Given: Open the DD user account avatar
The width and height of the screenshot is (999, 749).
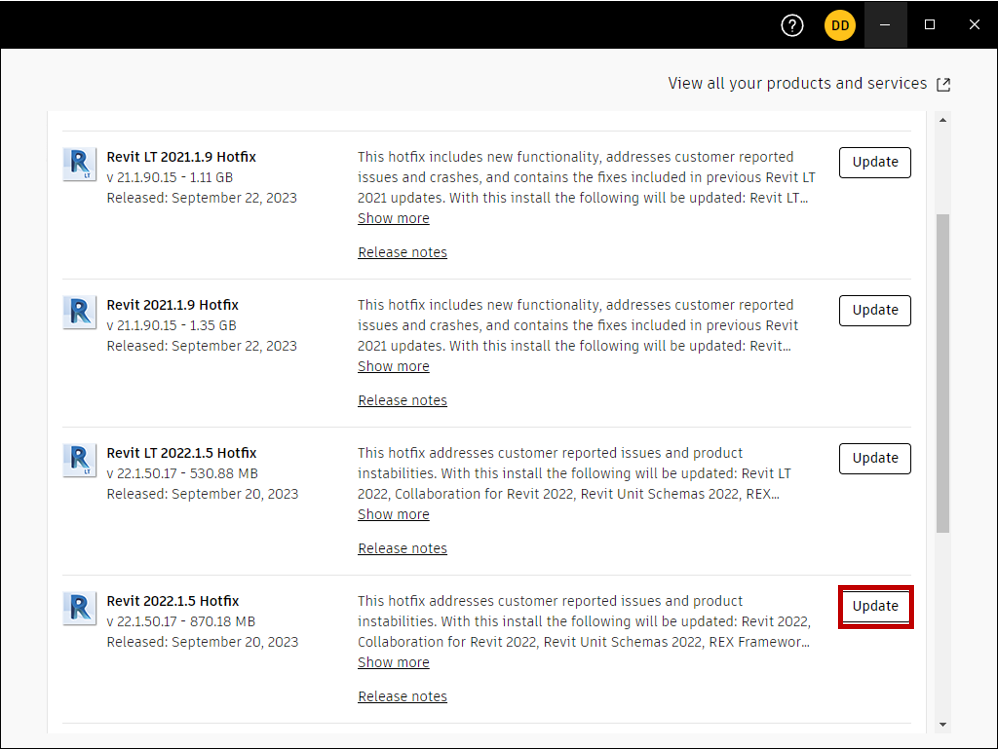Looking at the screenshot, I should [x=840, y=25].
